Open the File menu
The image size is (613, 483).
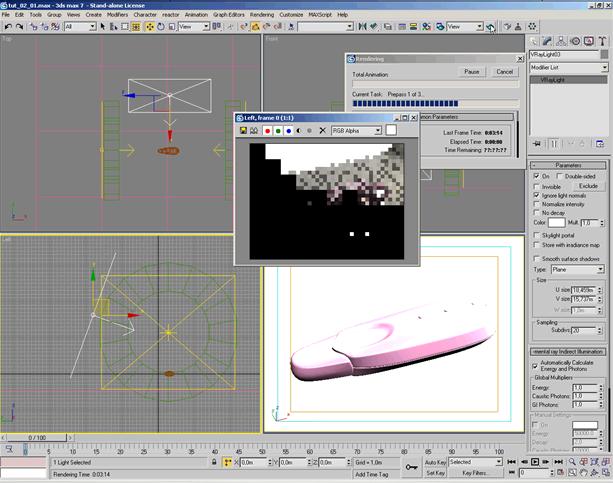tap(6, 14)
